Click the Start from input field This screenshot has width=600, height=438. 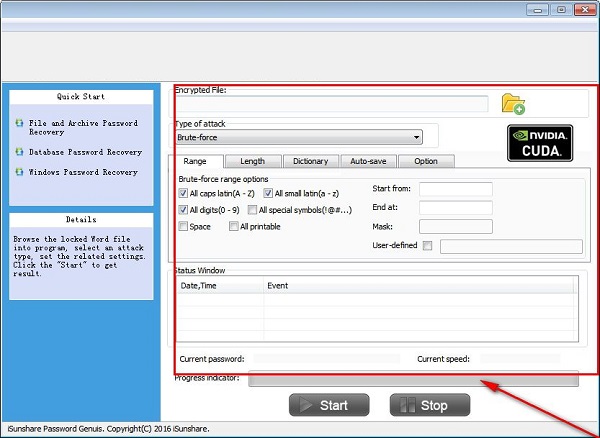click(x=455, y=189)
